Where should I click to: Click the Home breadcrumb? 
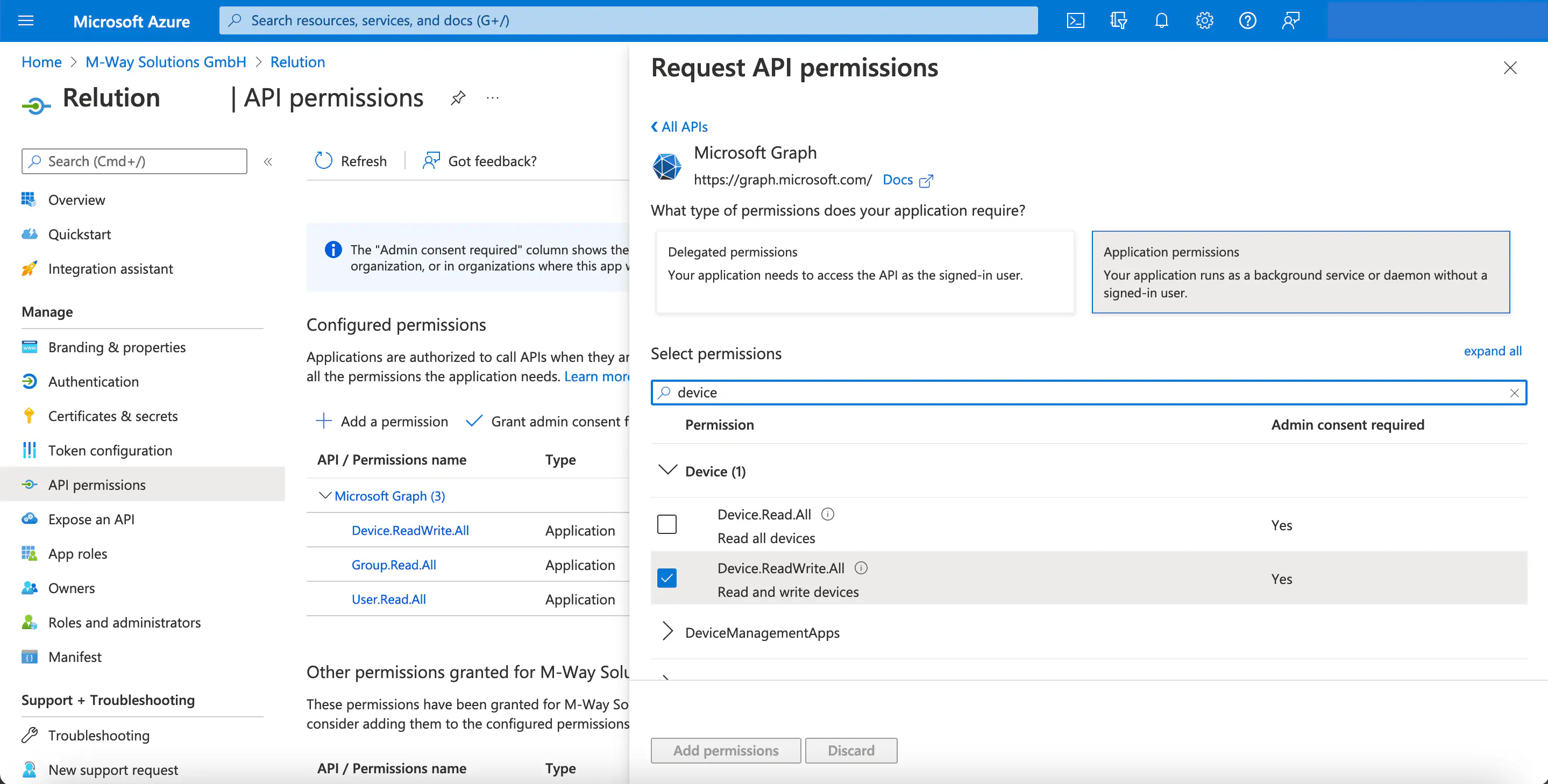pos(41,62)
